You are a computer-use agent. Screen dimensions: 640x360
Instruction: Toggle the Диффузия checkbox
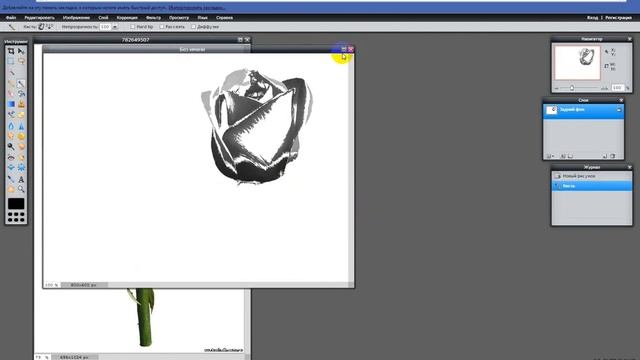click(193, 27)
